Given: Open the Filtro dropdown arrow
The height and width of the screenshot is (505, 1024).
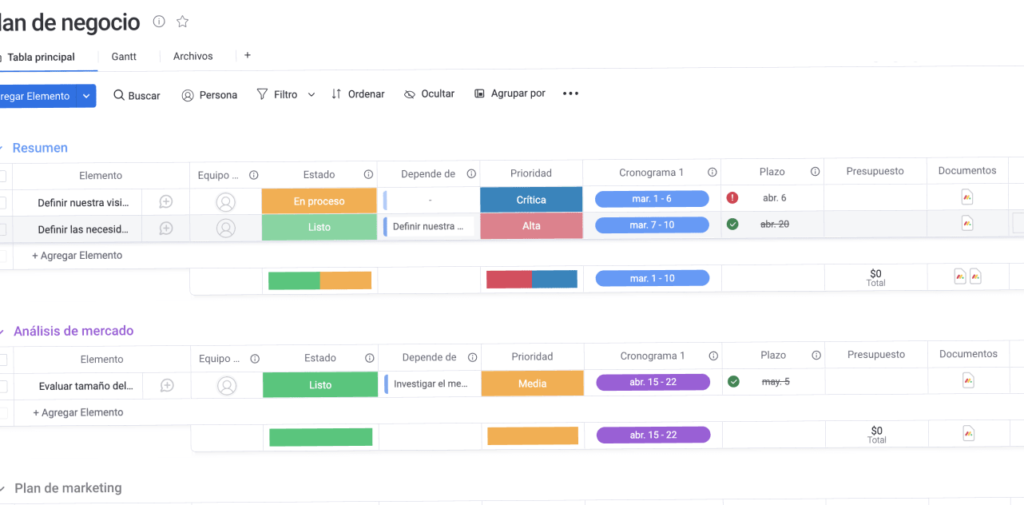Looking at the screenshot, I should (x=311, y=95).
